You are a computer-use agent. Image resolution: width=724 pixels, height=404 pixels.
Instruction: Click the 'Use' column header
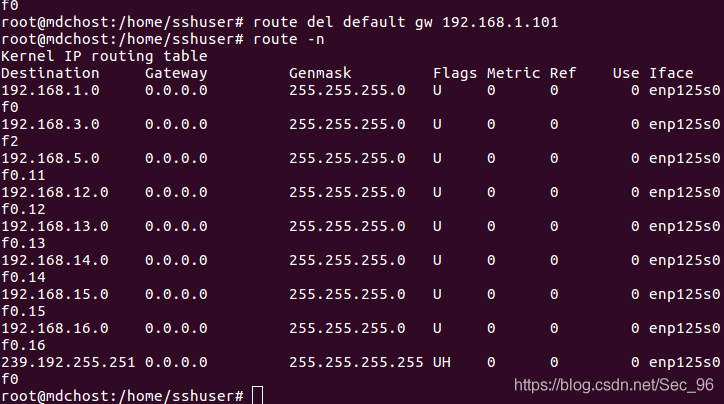[x=626, y=73]
